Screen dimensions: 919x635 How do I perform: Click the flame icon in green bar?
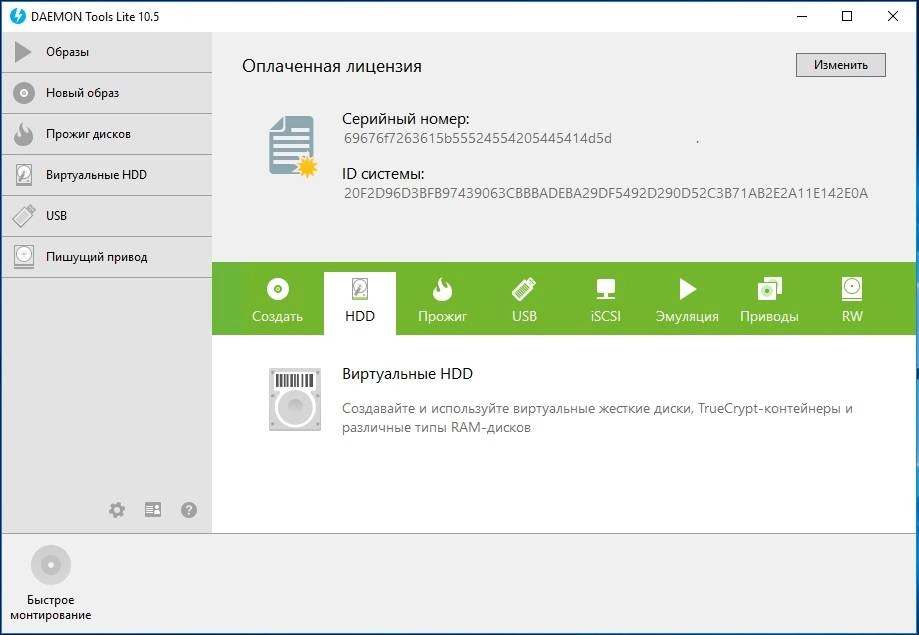tap(443, 288)
